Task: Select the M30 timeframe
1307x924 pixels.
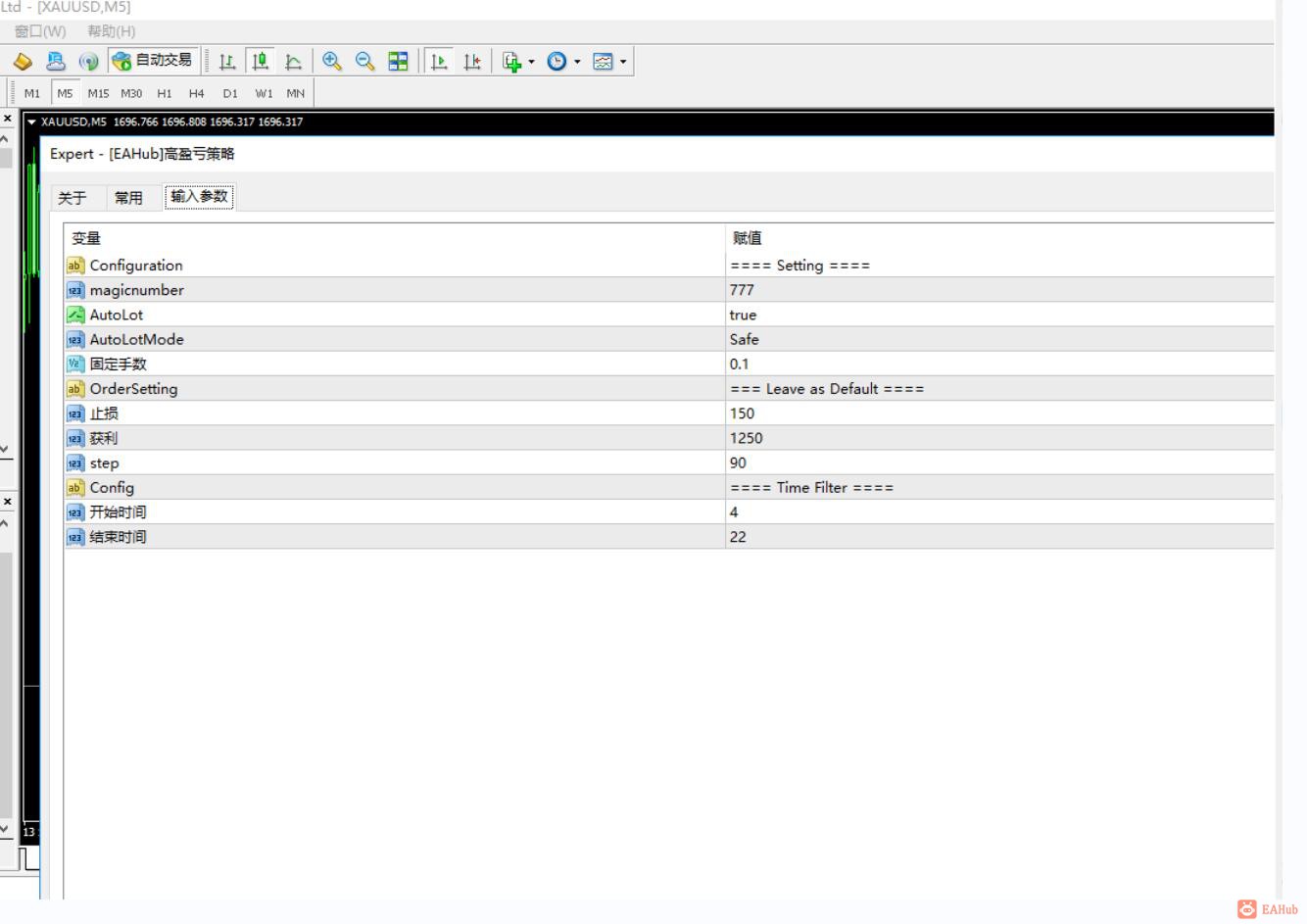Action: [131, 93]
